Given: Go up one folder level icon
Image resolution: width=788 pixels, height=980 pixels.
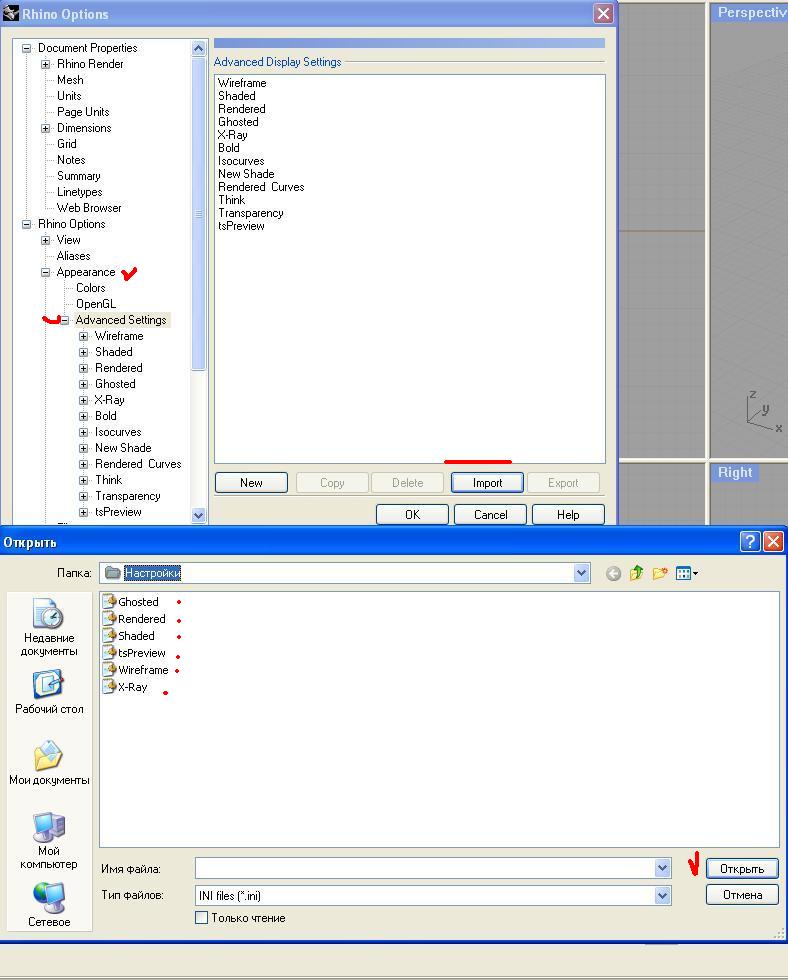Looking at the screenshot, I should click(x=636, y=573).
